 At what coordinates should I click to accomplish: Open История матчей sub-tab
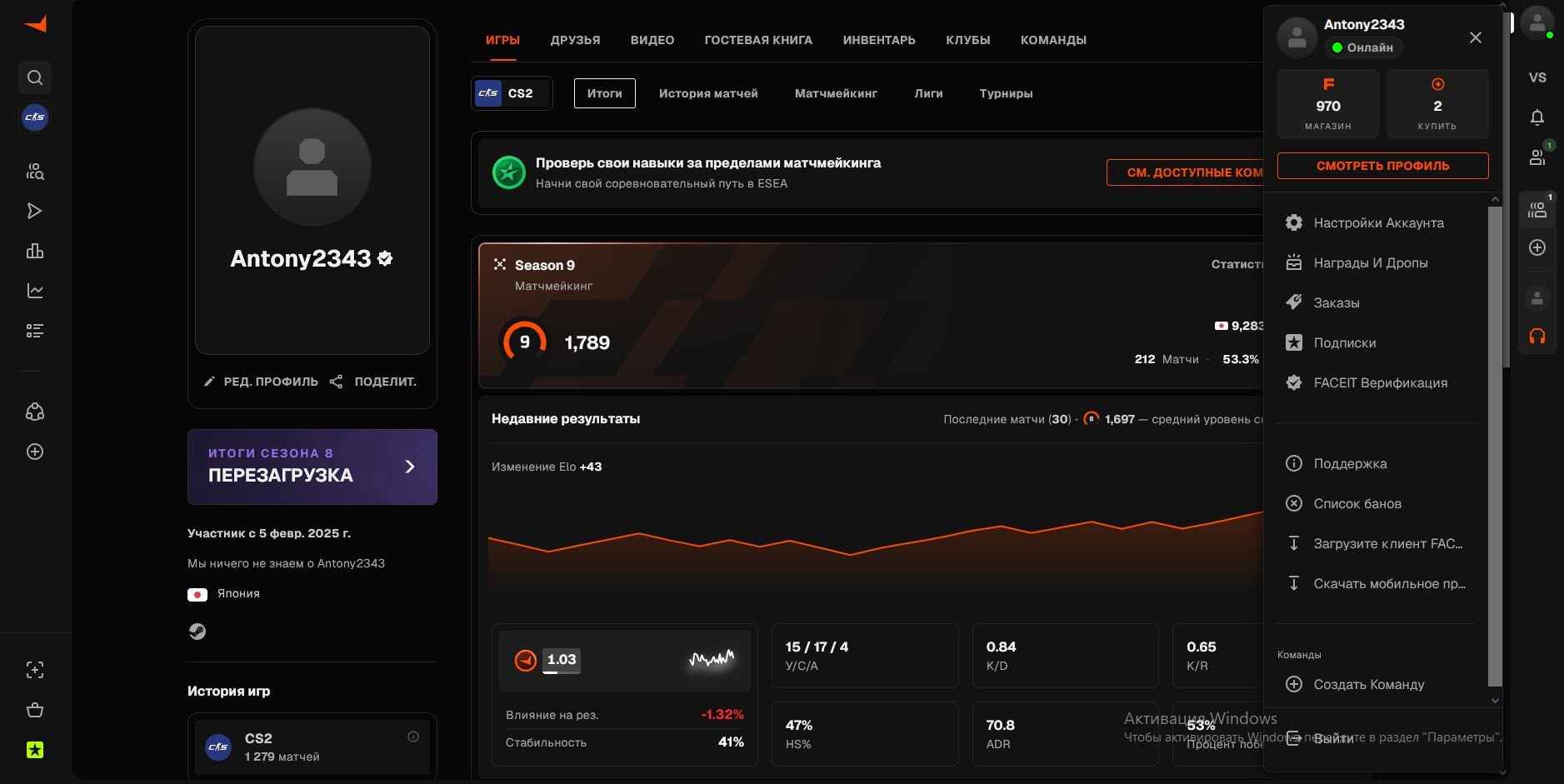point(708,93)
